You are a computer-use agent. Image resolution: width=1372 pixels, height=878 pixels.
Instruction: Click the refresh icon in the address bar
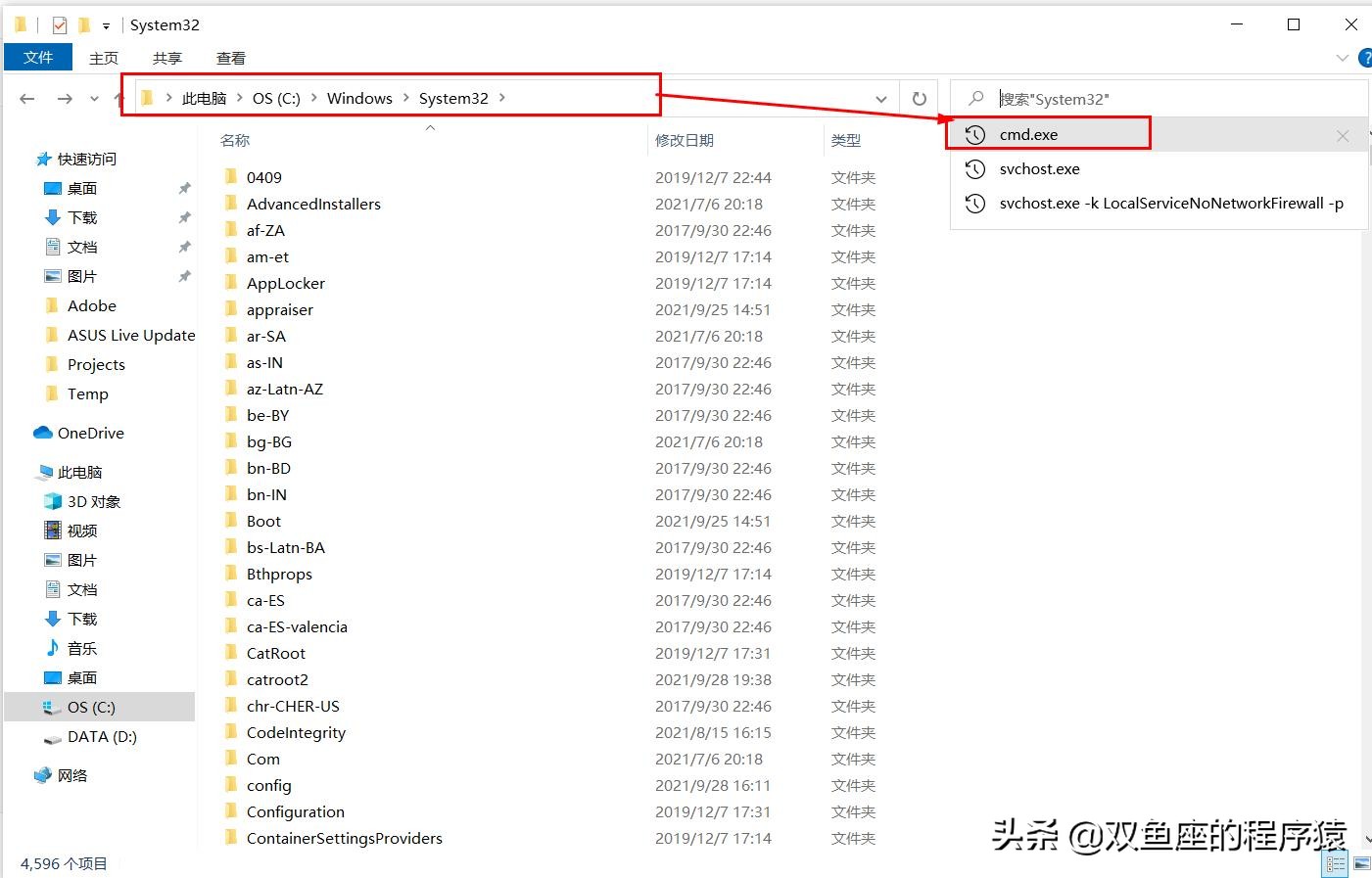tap(919, 98)
